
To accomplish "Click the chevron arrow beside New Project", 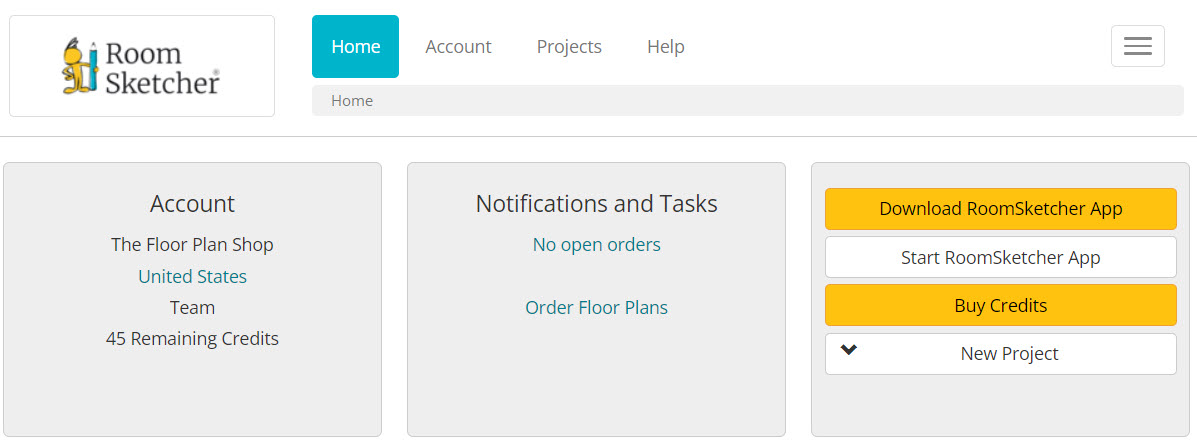I will (x=849, y=350).
